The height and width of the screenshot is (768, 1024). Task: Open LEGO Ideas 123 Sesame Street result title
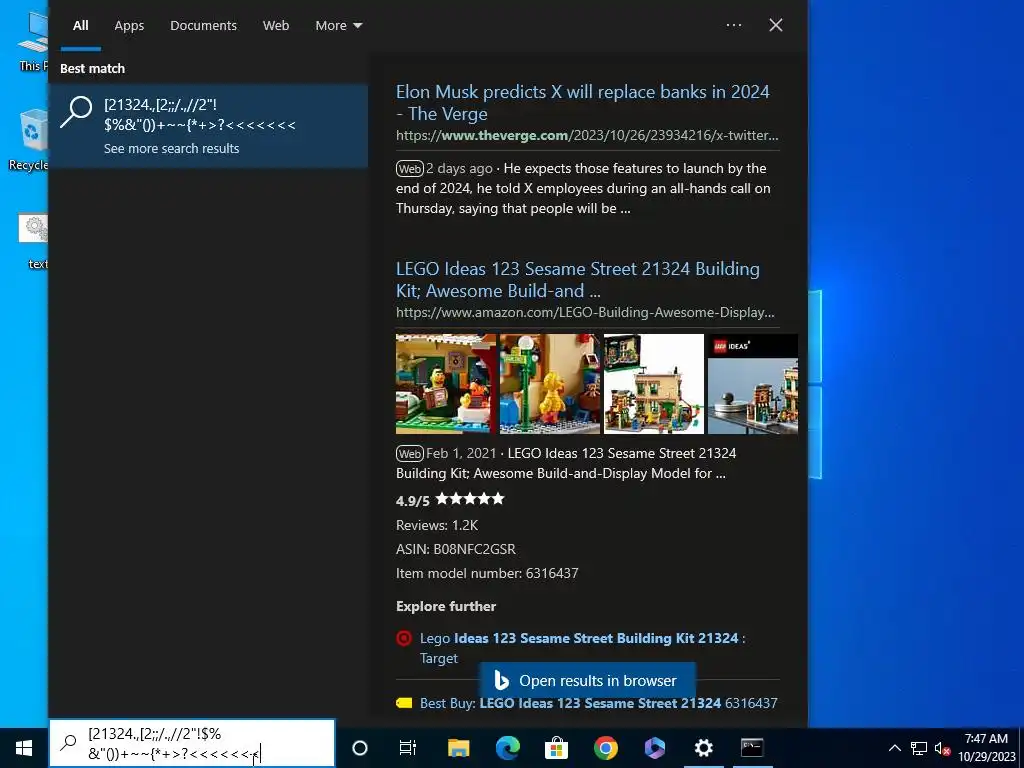578,280
